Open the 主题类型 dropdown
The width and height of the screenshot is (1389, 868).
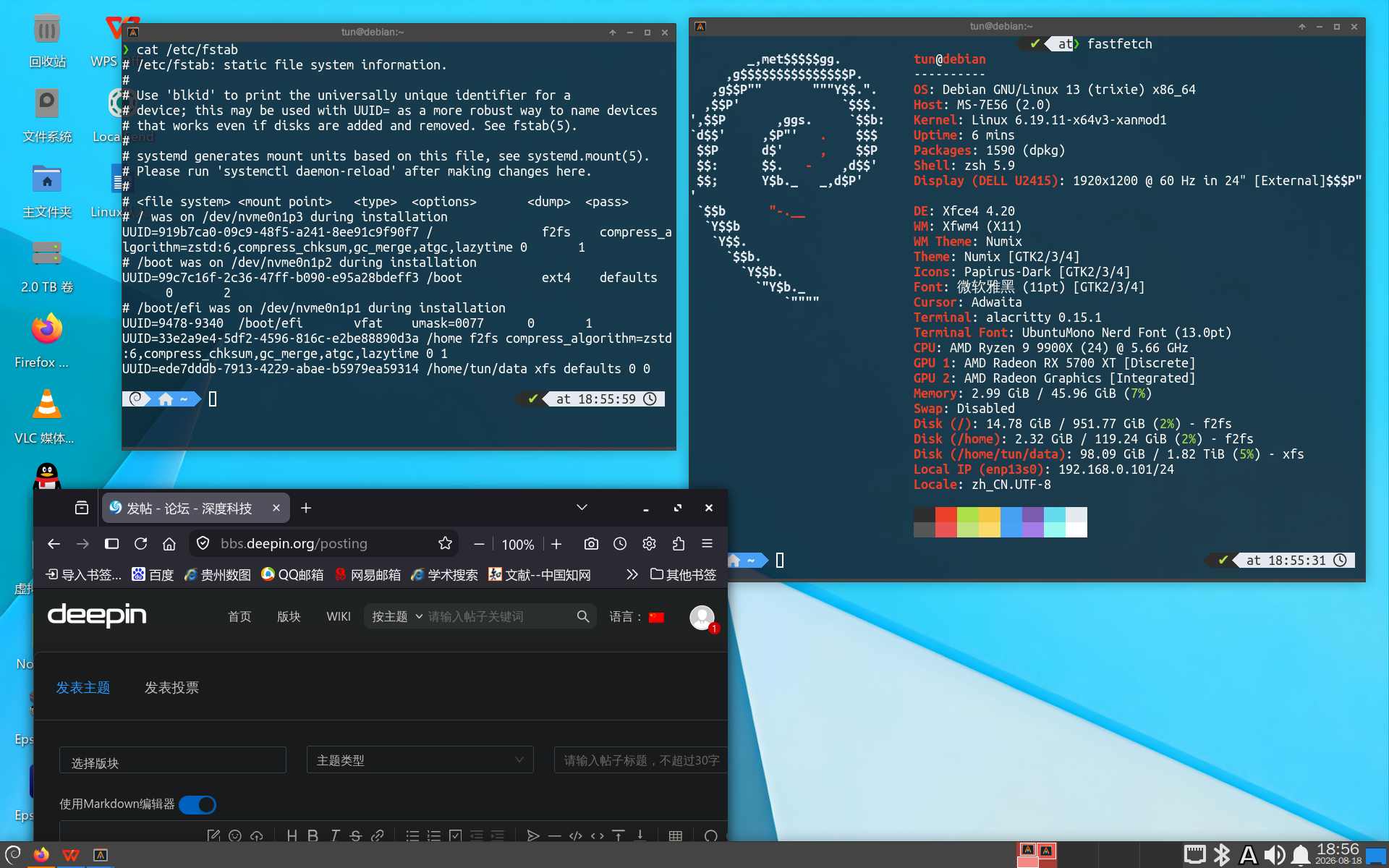[x=420, y=760]
